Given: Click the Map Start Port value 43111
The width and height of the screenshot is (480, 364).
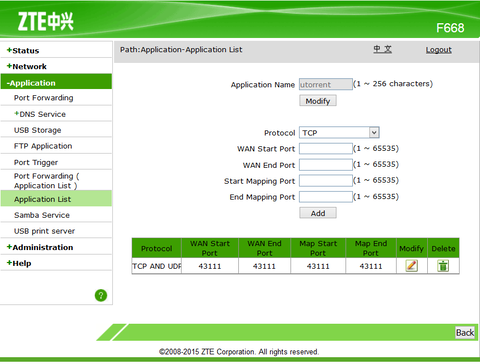Looking at the screenshot, I should point(318,266).
